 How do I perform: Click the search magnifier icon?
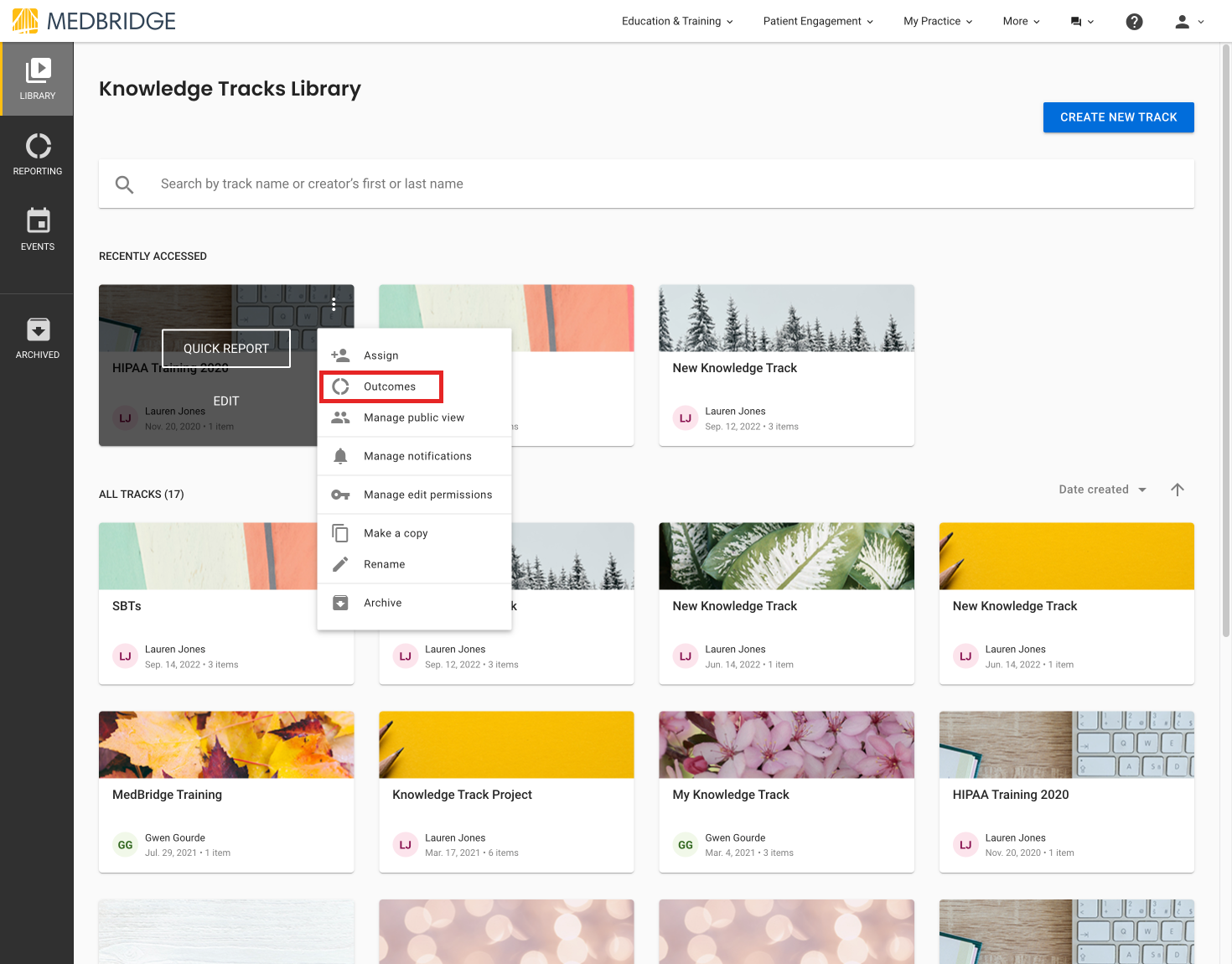(x=124, y=184)
